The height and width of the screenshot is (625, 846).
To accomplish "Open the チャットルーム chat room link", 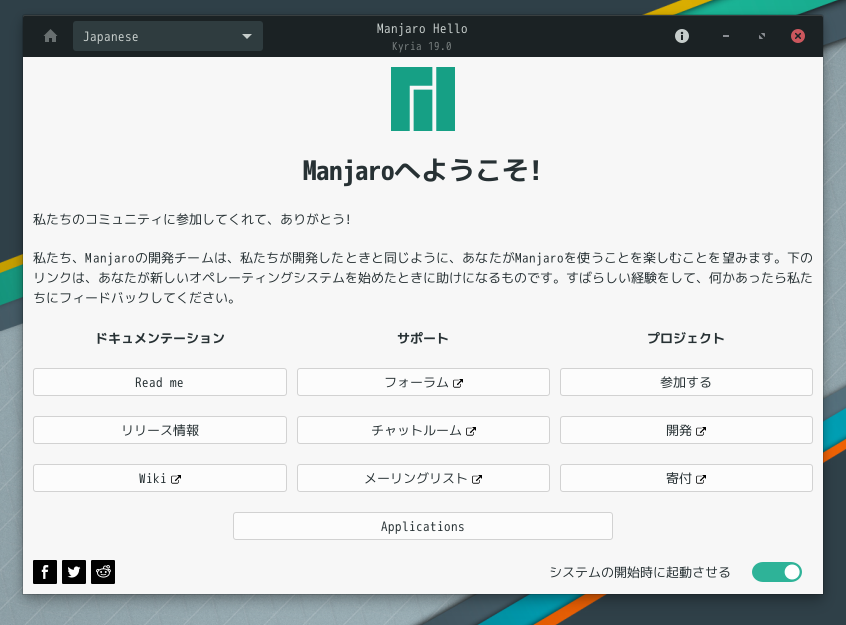I will 423,430.
